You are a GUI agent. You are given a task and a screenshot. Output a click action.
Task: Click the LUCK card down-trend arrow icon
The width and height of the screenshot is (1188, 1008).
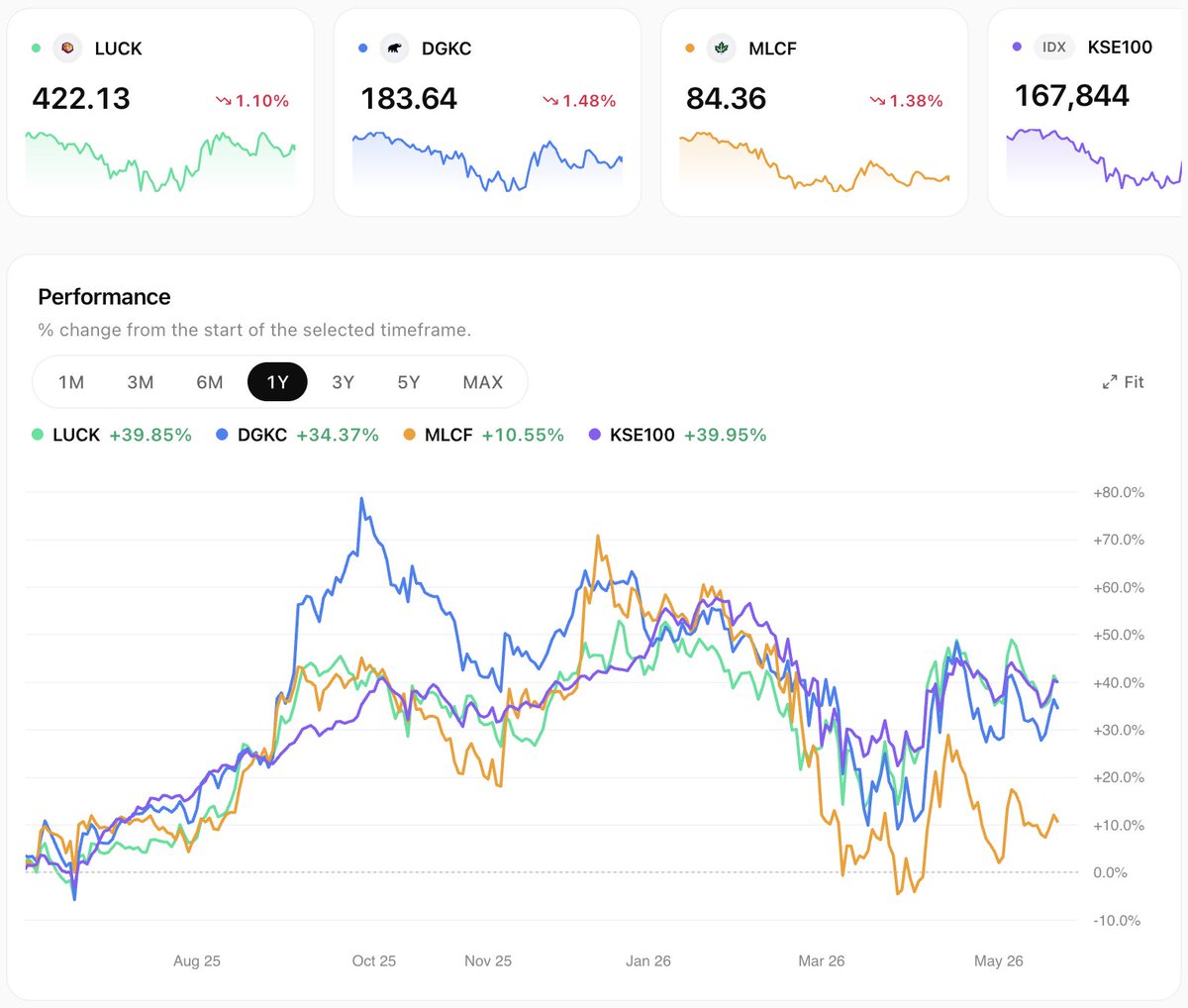(223, 101)
